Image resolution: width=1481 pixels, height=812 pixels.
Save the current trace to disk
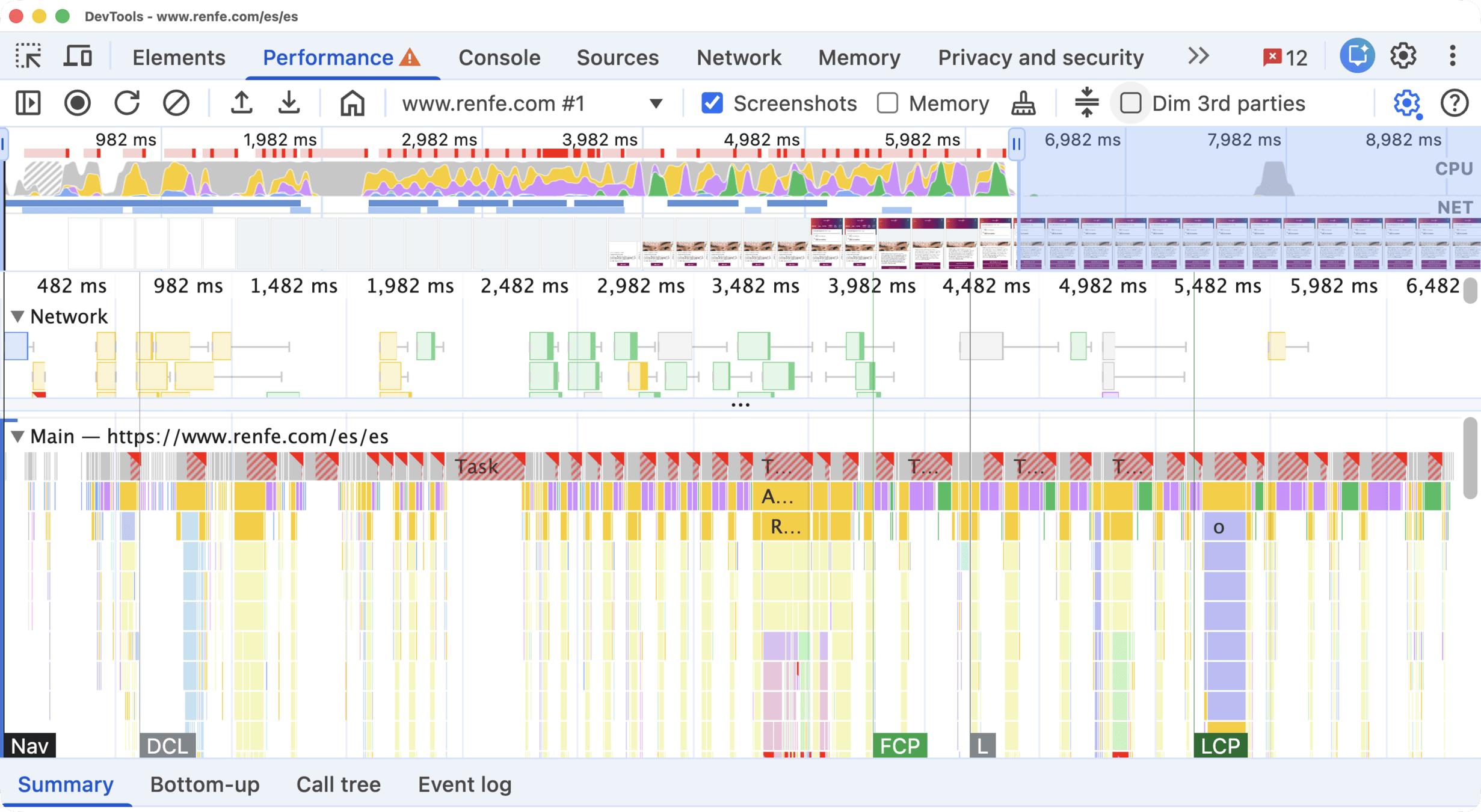pos(290,103)
